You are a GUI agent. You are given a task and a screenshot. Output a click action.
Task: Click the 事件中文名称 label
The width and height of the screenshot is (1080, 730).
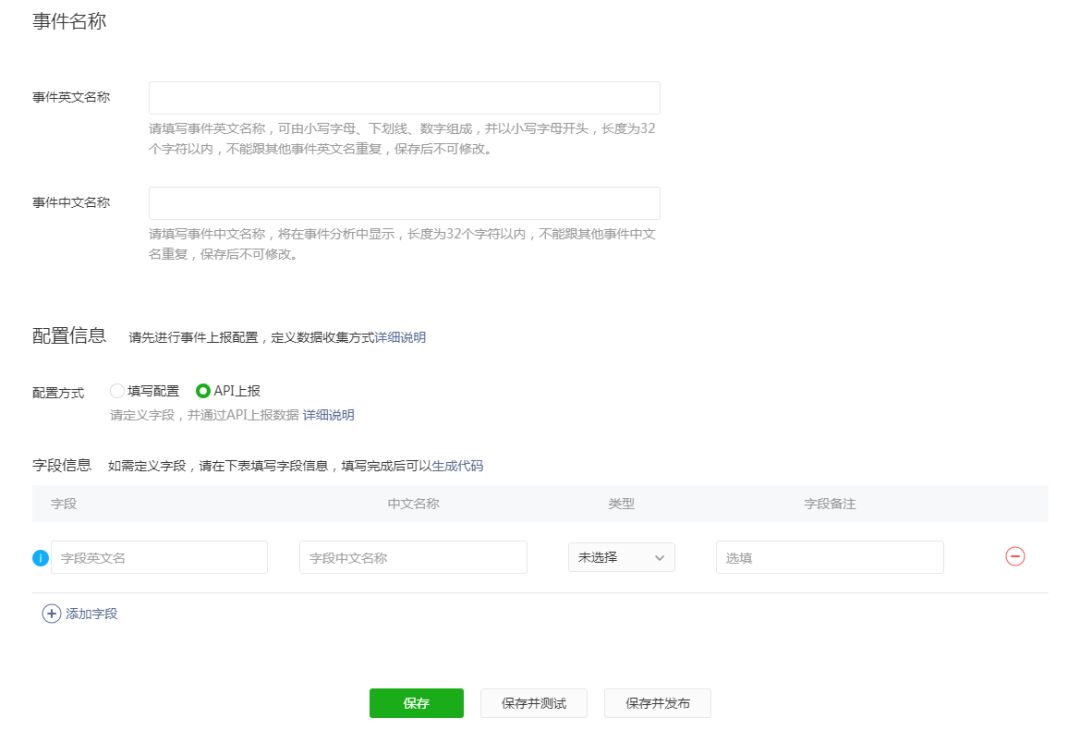(71, 202)
